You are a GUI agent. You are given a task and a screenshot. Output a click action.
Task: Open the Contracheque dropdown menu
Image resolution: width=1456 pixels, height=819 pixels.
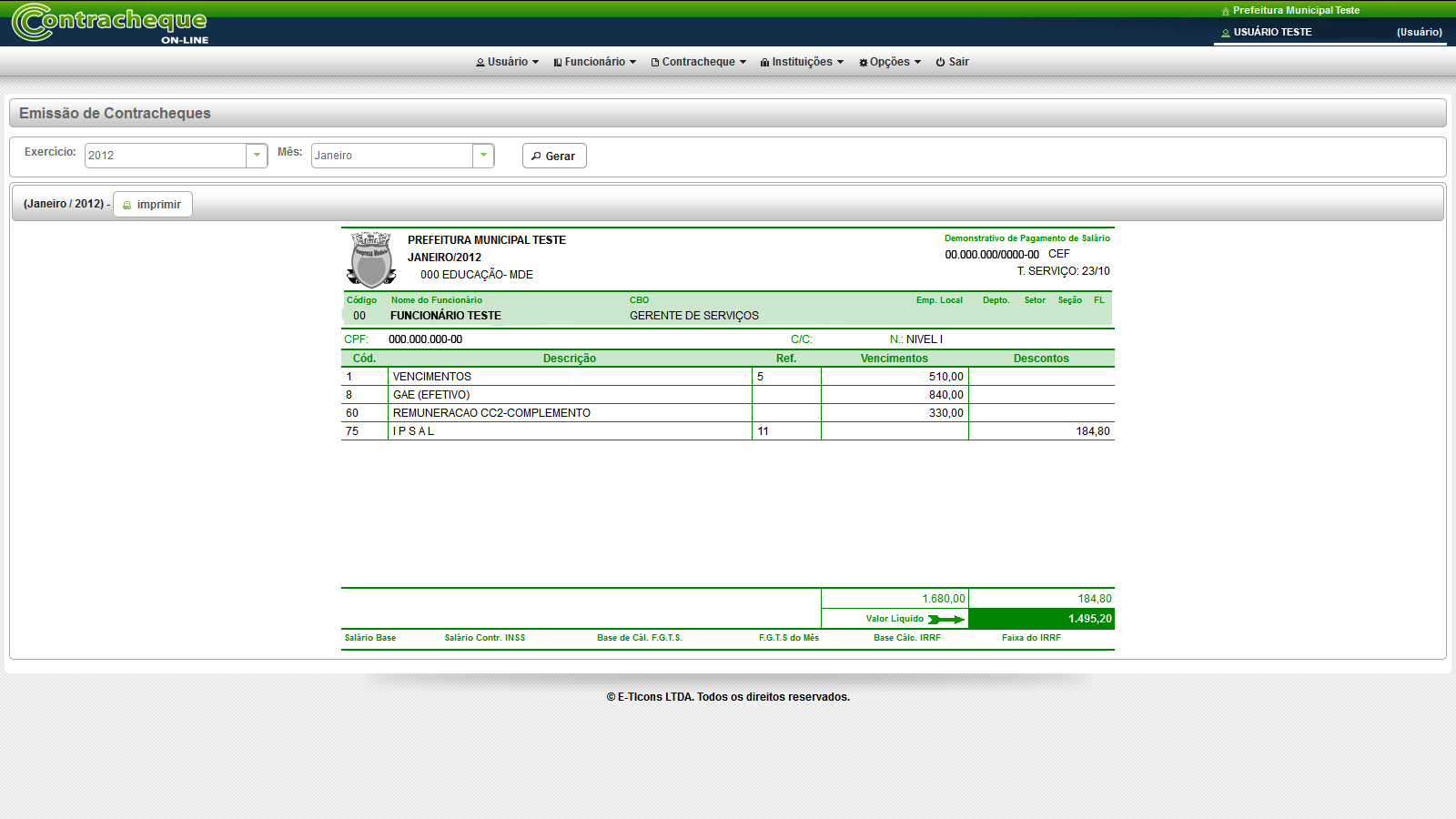coord(698,62)
